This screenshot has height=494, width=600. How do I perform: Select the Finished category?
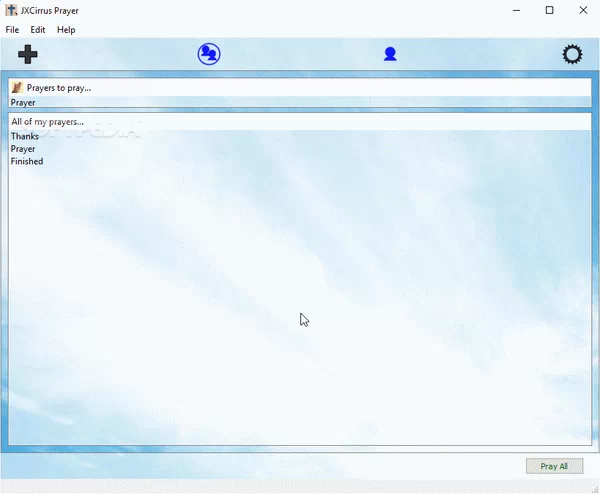click(x=27, y=161)
